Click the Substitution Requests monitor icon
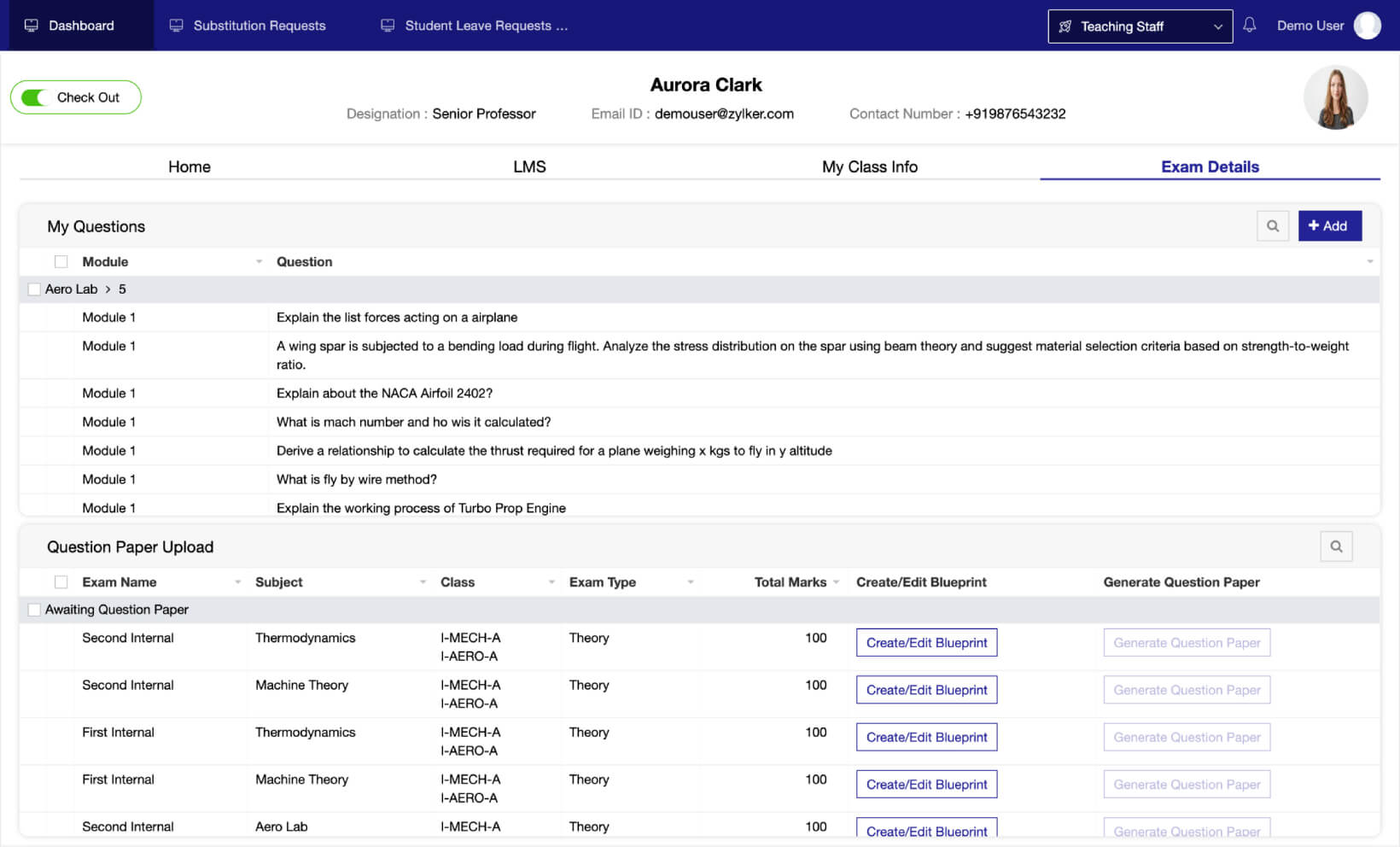 (177, 26)
